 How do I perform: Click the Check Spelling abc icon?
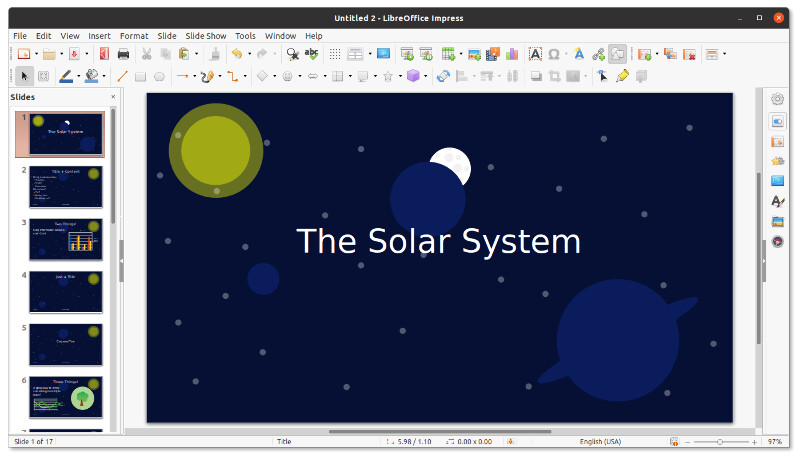pyautogui.click(x=312, y=54)
